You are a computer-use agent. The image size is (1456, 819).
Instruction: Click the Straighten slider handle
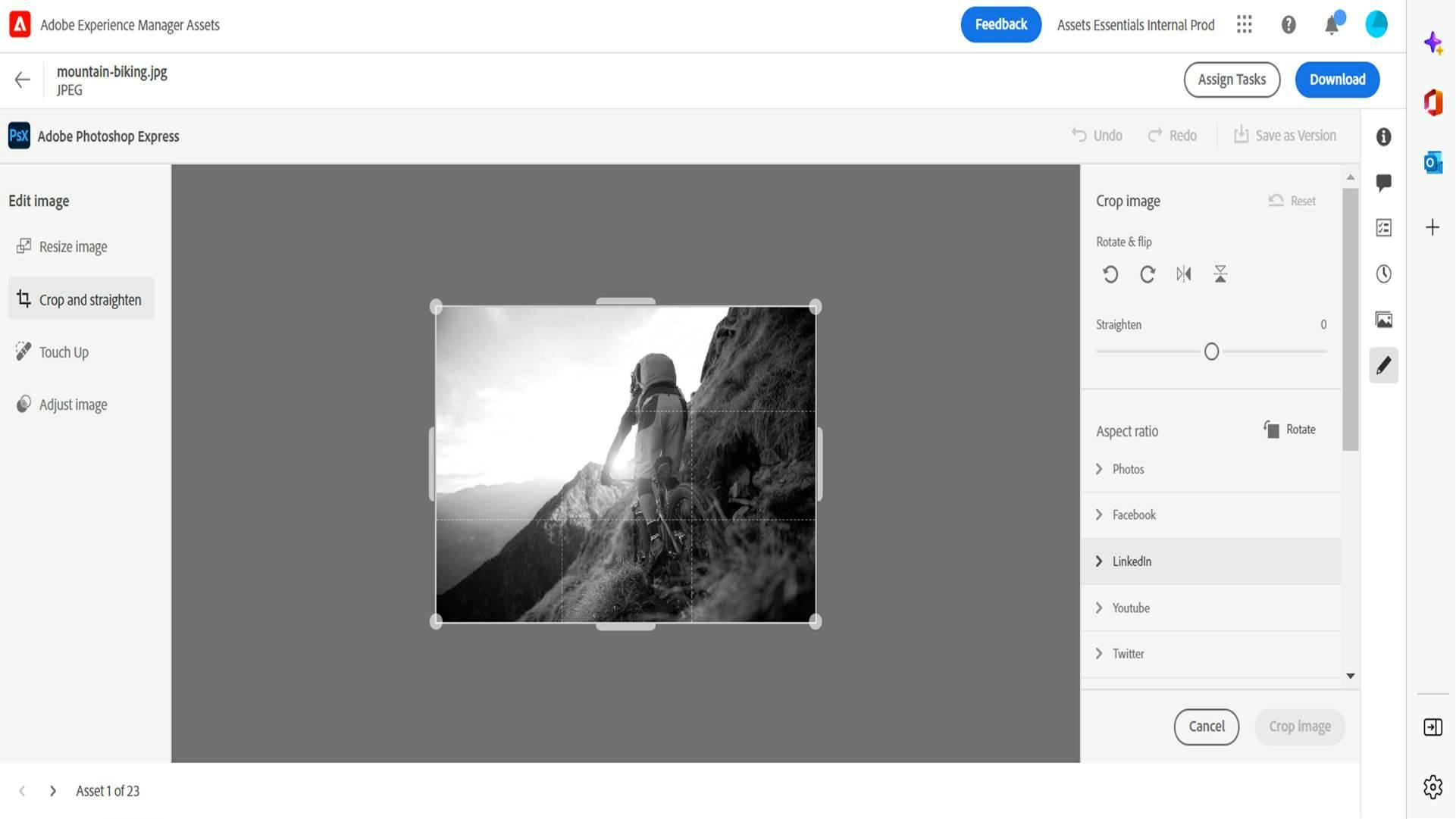coord(1211,352)
